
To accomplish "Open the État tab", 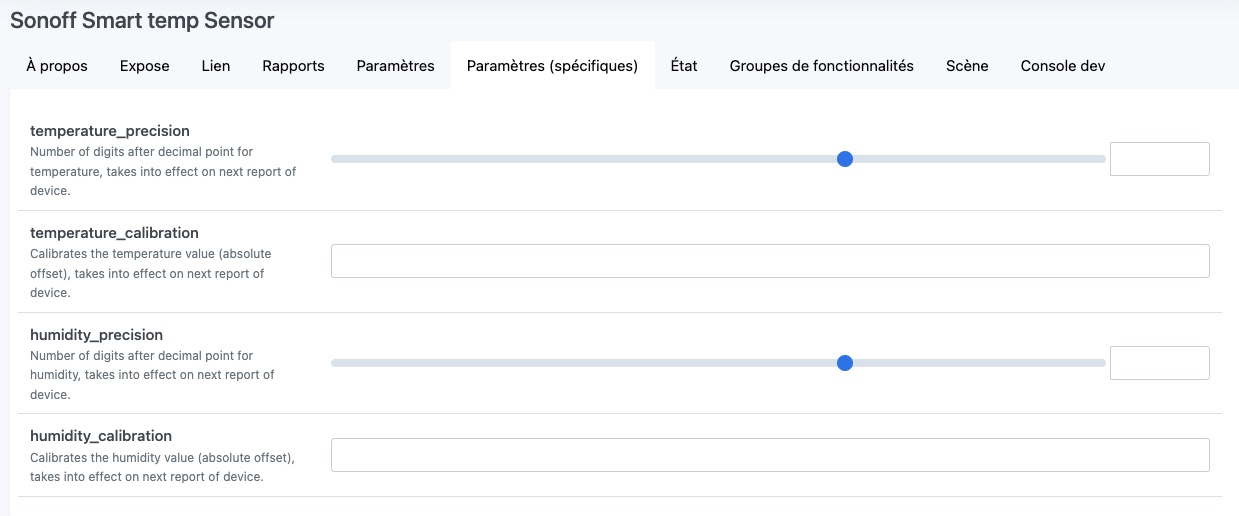I will click(x=684, y=66).
